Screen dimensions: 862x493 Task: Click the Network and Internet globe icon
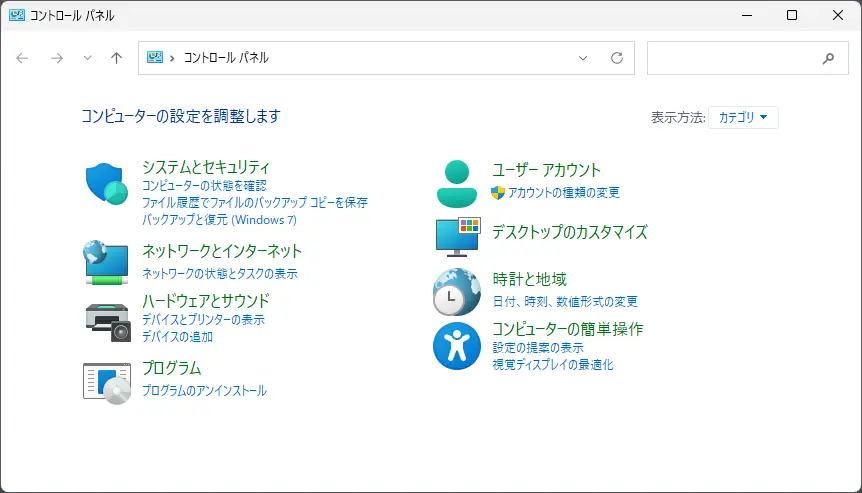[106, 262]
